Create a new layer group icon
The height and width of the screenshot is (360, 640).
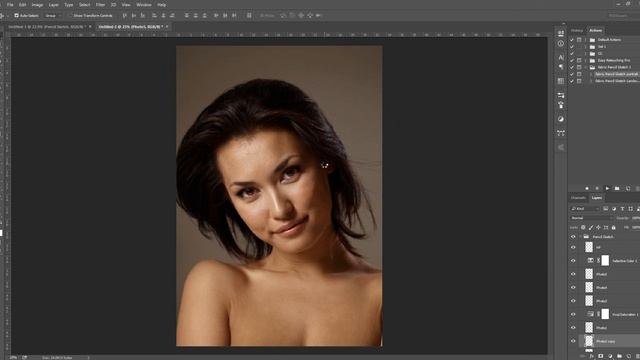(620, 356)
